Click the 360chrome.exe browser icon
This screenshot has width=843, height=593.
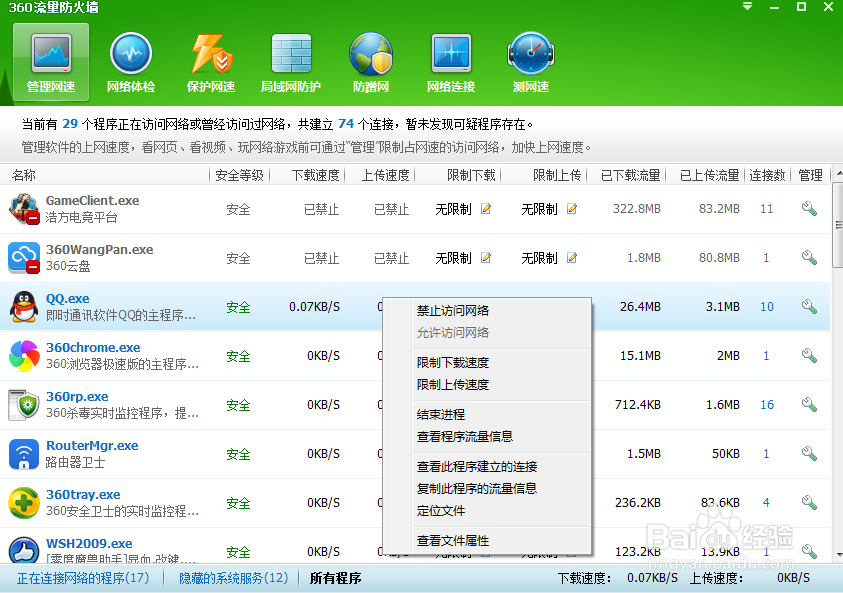[x=24, y=355]
